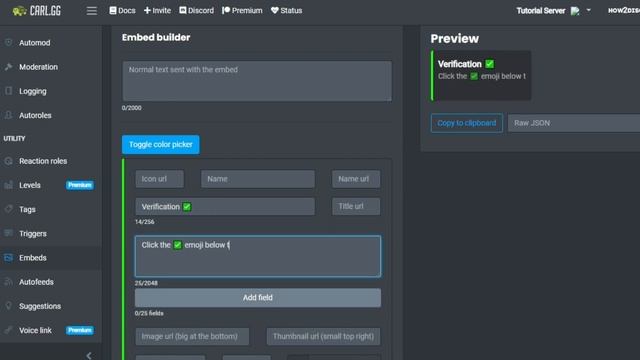This screenshot has height=360, width=640.
Task: Focus the normal text embed textarea
Action: point(257,81)
